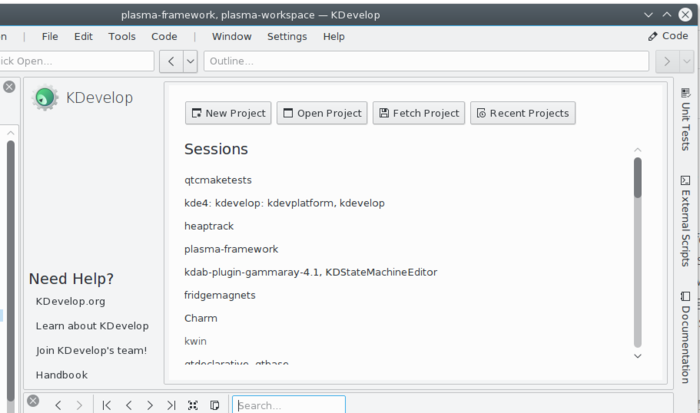Viewport: 700px width, 413px height.
Task: Close the bottom panel with the X icon
Action: point(33,401)
